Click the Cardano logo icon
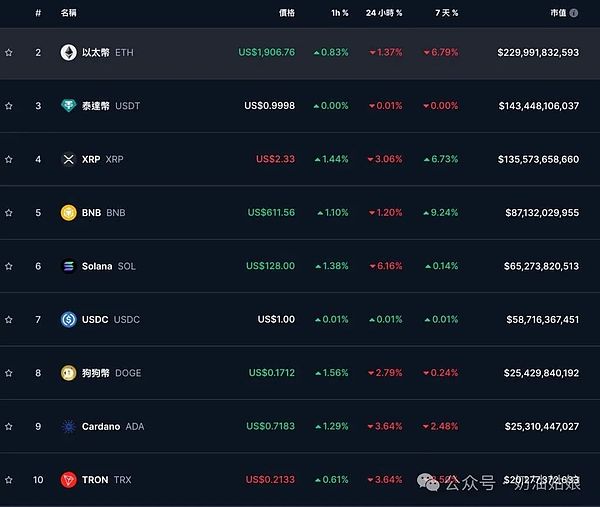This screenshot has width=600, height=507. [x=68, y=426]
